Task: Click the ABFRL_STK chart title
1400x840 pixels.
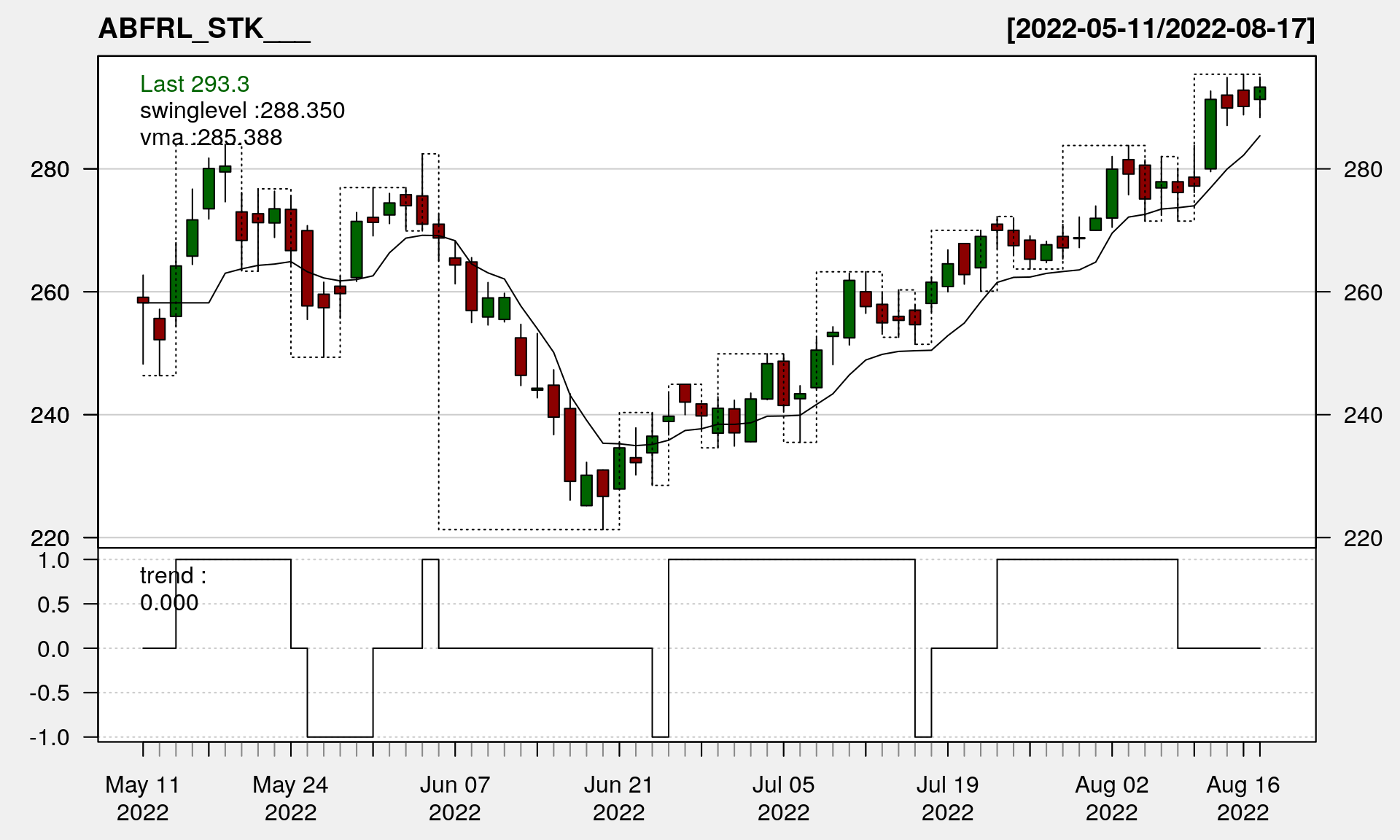Action: pos(204,29)
